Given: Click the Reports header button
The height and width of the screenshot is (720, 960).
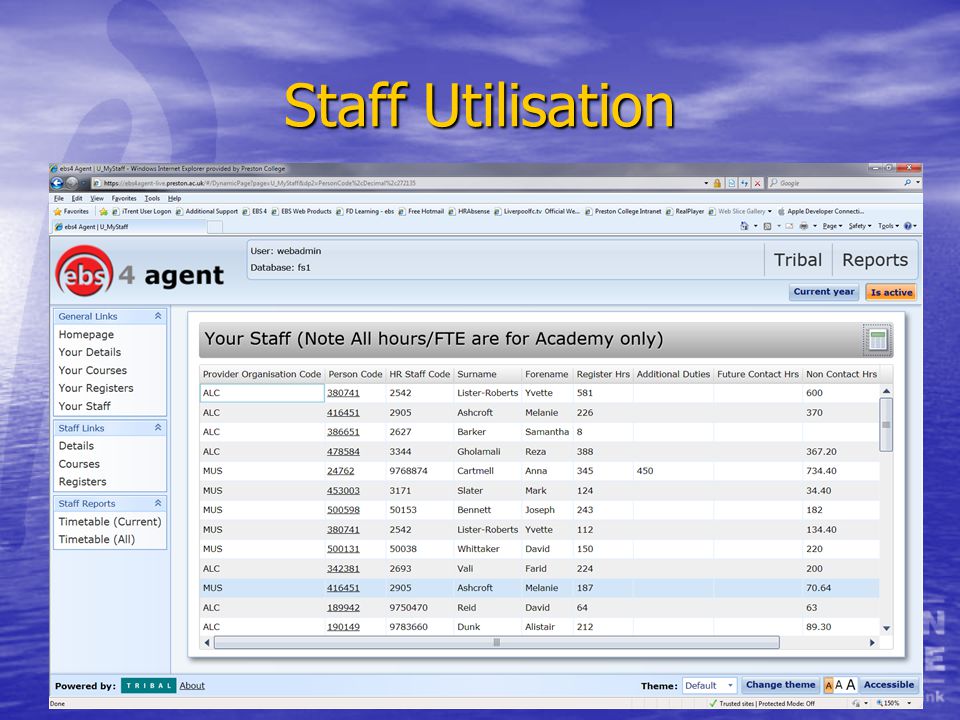Looking at the screenshot, I should coord(875,260).
